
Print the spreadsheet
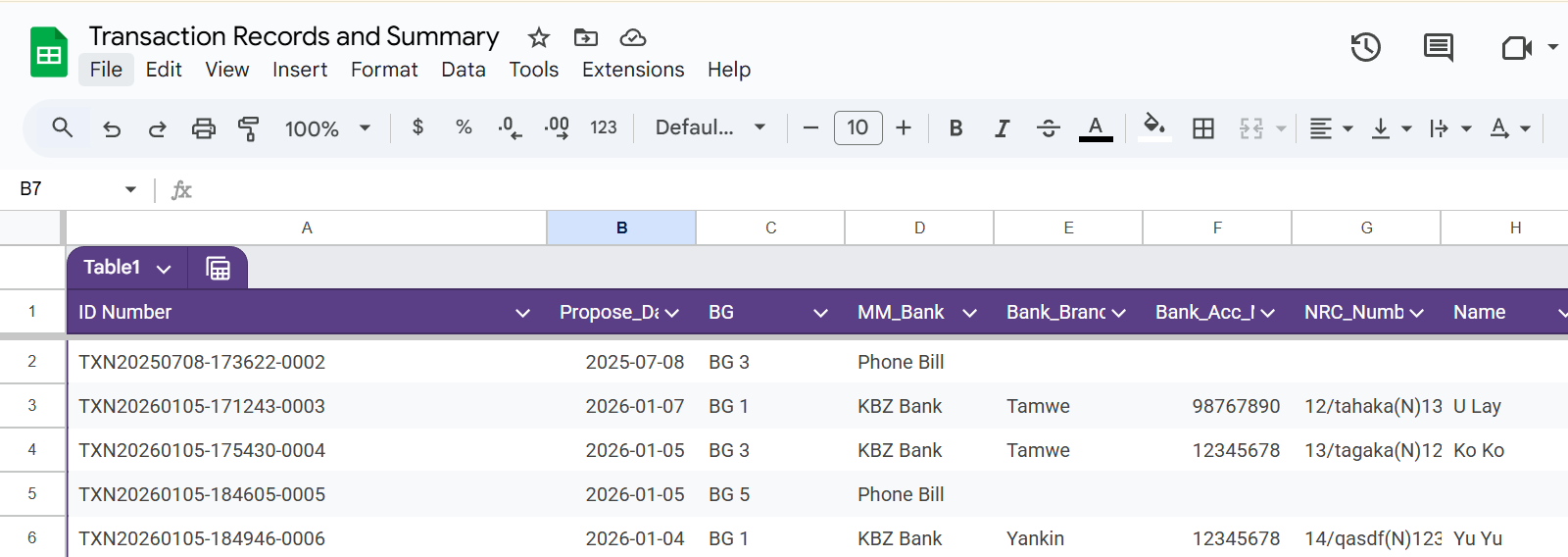[x=203, y=128]
